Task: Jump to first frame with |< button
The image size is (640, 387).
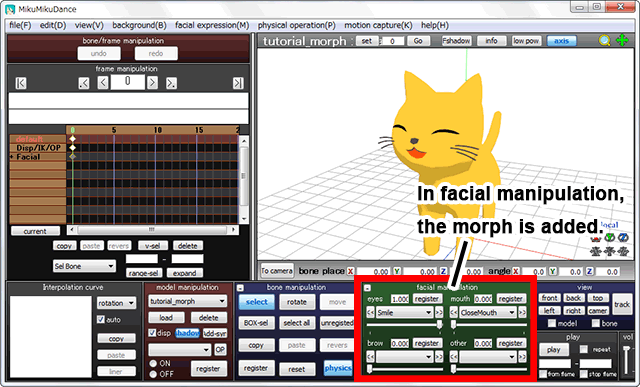Action: [x=21, y=83]
